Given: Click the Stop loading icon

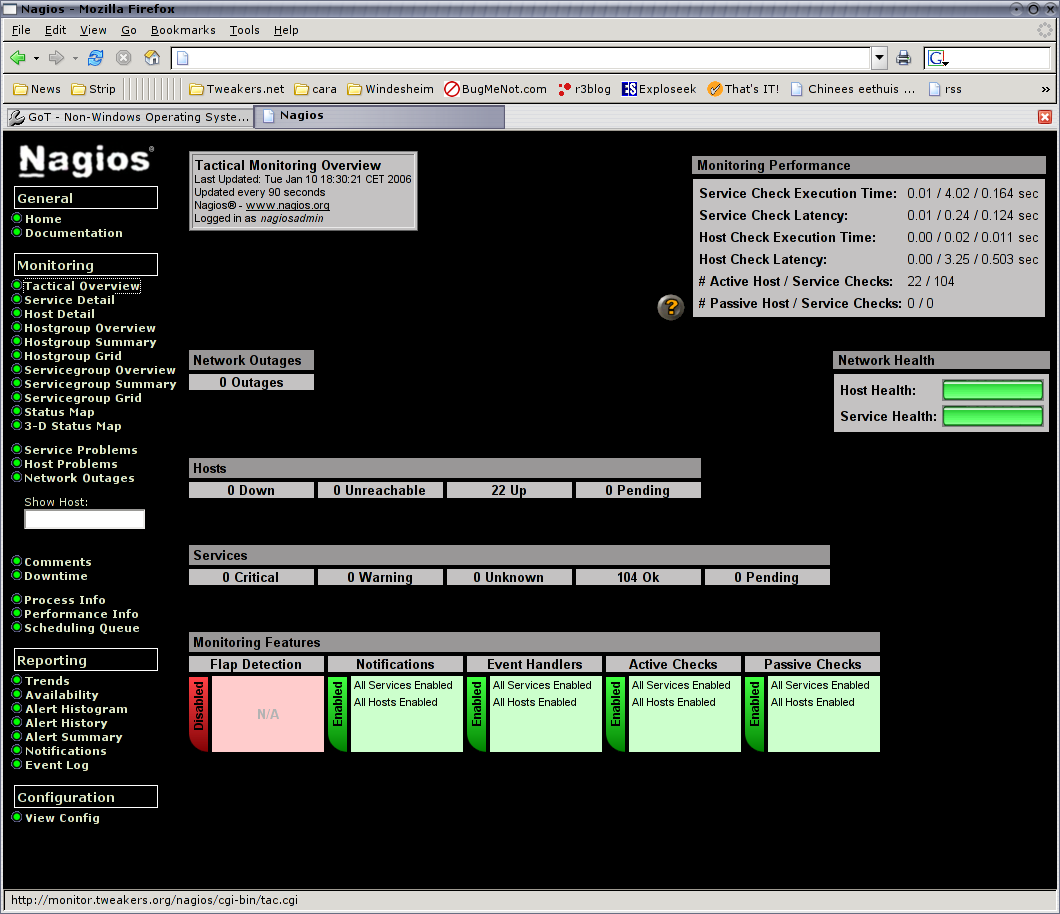Looking at the screenshot, I should tap(124, 58).
